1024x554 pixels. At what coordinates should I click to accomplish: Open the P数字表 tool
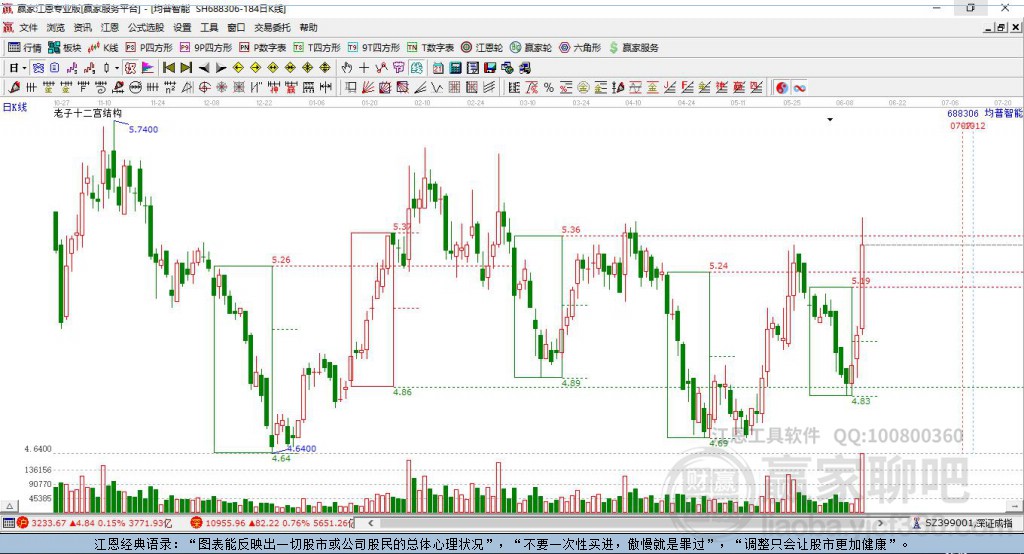click(x=263, y=48)
